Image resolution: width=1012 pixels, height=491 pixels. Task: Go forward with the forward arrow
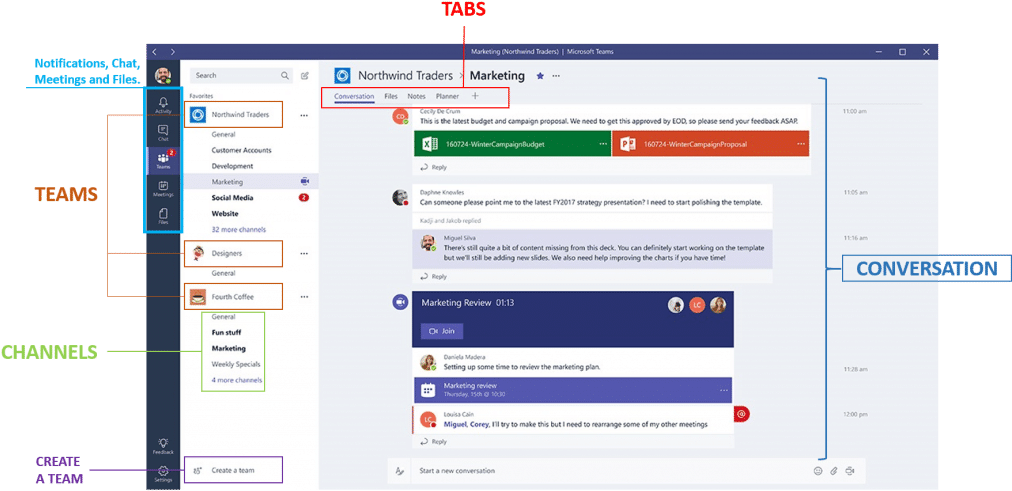tap(172, 52)
